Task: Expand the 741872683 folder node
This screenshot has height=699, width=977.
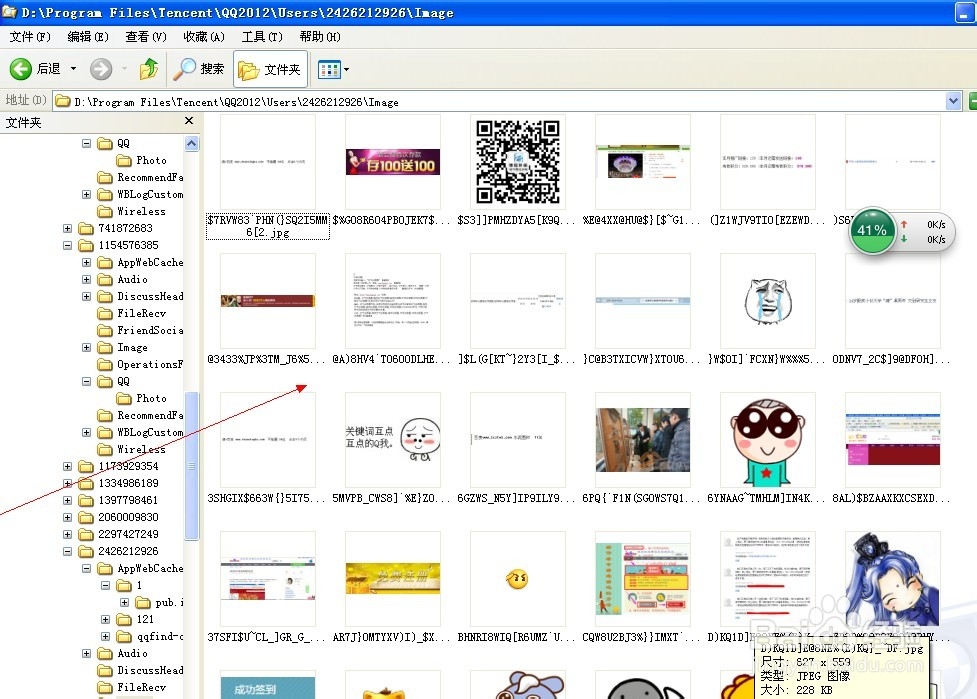Action: 67,229
